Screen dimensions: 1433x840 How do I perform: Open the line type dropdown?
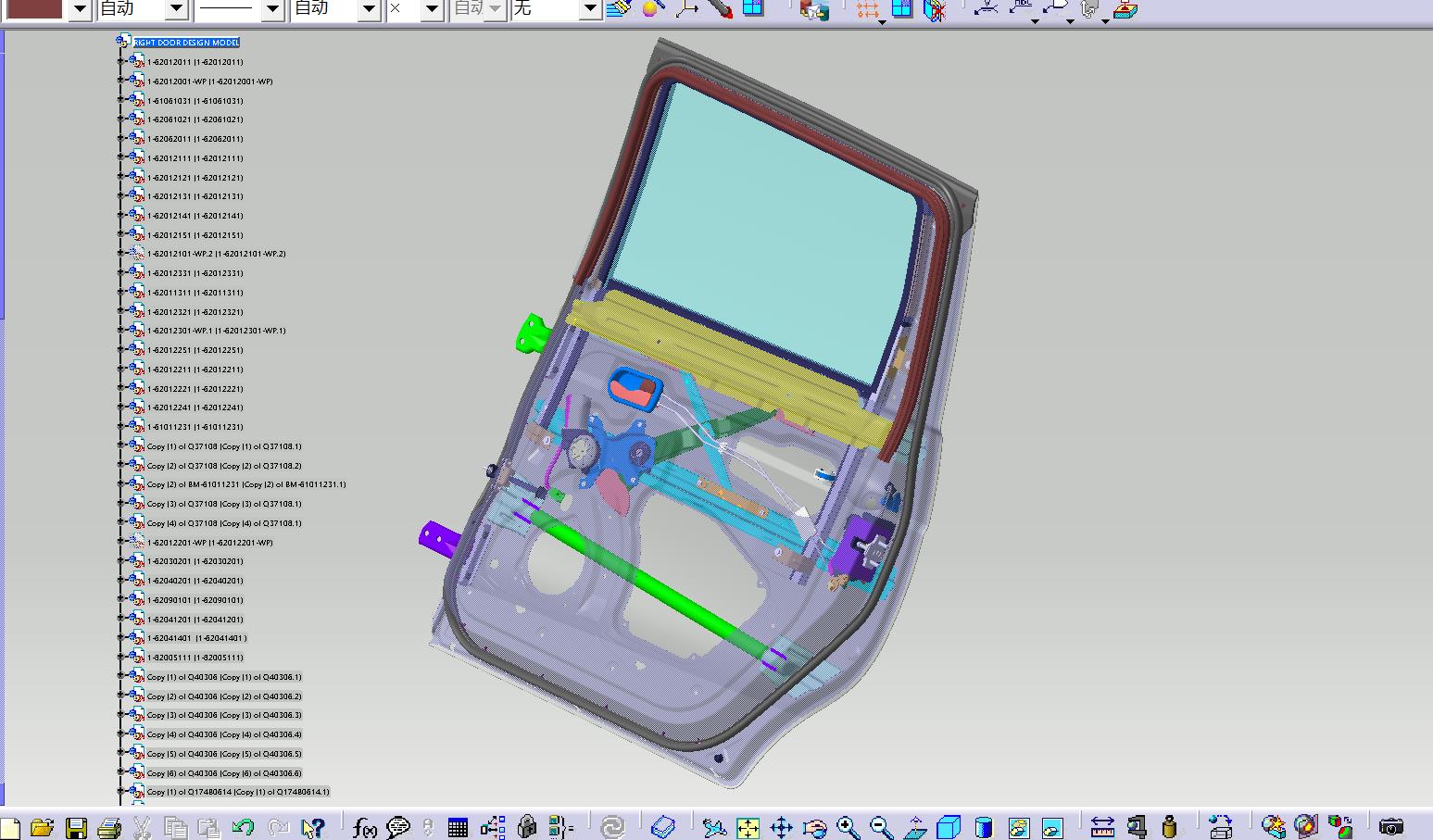[x=273, y=9]
